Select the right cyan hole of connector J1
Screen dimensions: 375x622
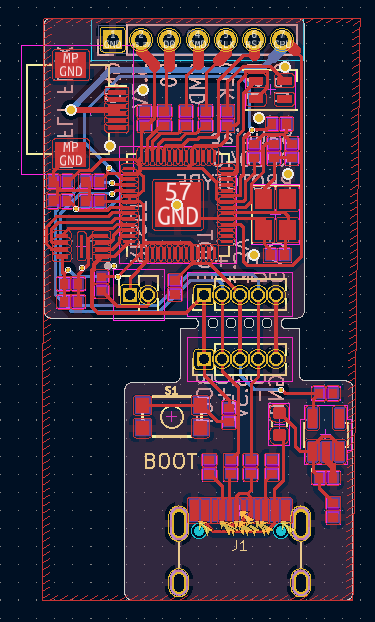coord(281,531)
